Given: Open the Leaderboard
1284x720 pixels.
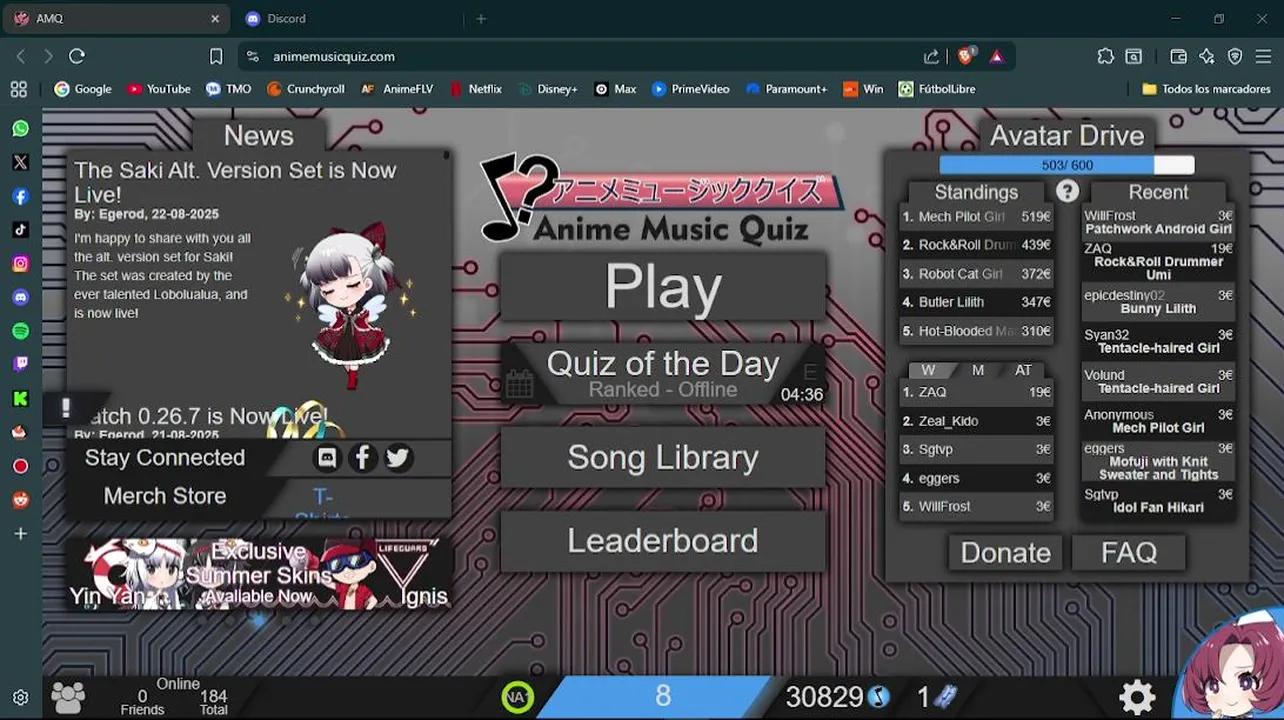Looking at the screenshot, I should pos(663,541).
